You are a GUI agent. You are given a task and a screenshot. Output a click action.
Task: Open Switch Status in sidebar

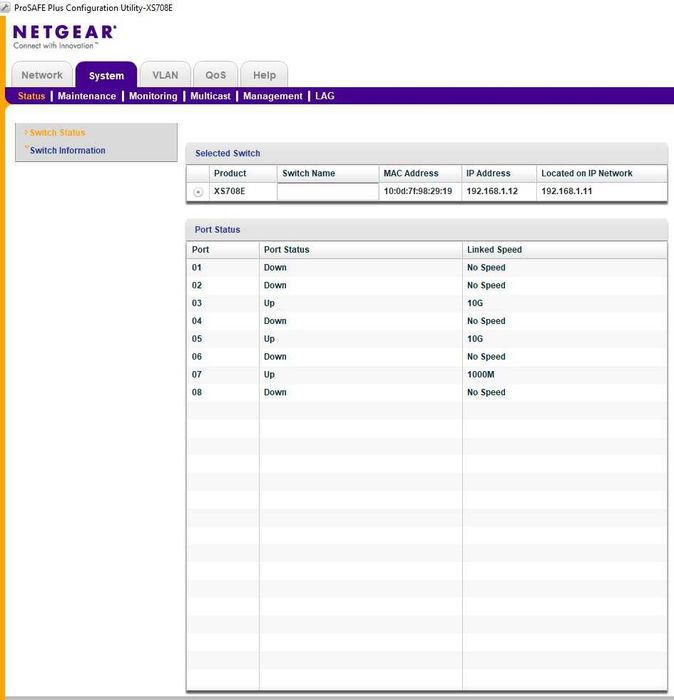point(57,133)
